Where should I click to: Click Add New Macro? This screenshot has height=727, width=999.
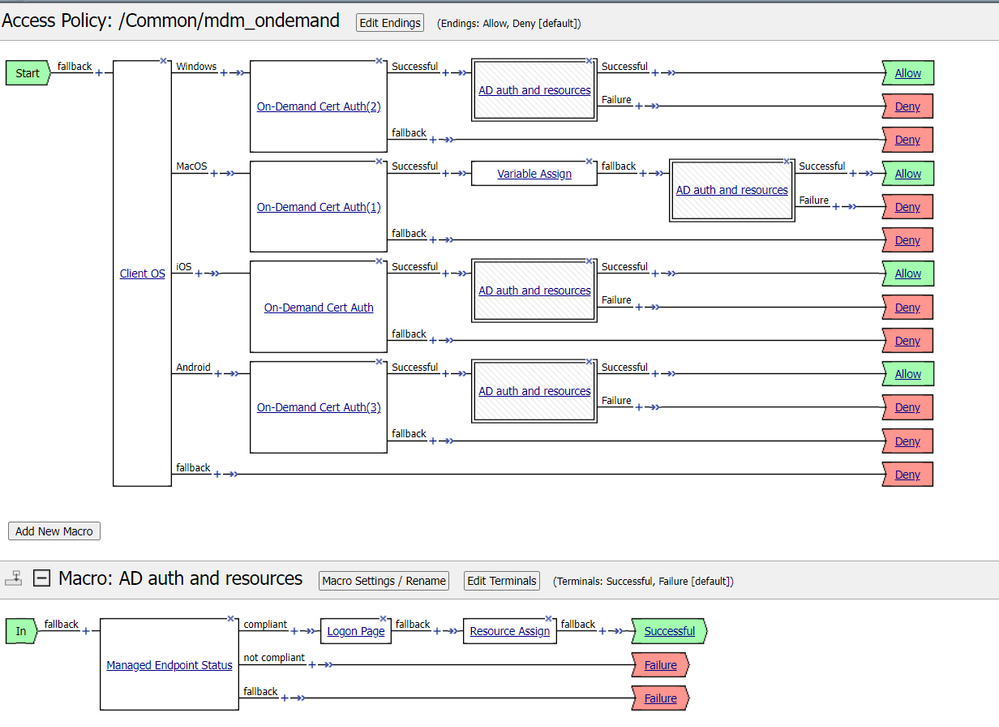pyautogui.click(x=54, y=531)
